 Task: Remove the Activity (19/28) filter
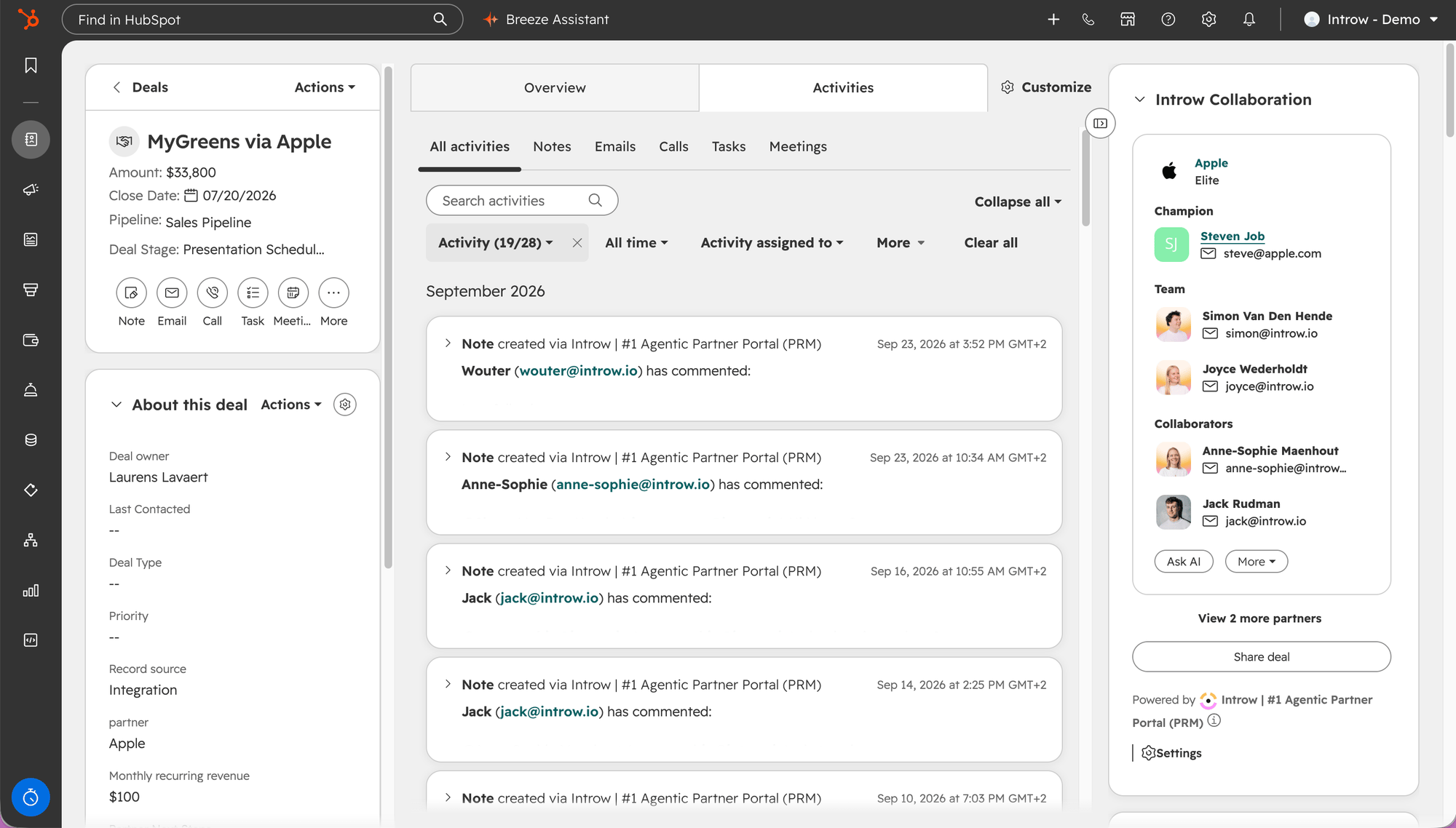(x=577, y=243)
